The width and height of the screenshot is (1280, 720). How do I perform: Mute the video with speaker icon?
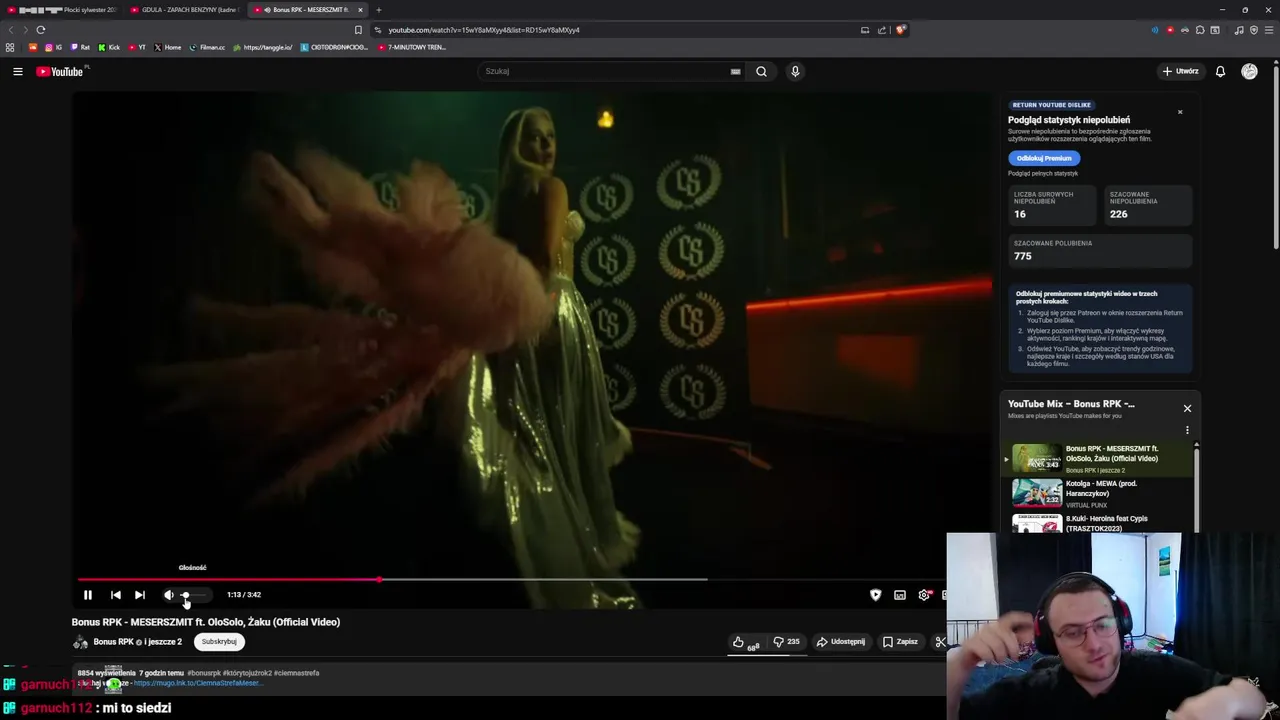169,595
